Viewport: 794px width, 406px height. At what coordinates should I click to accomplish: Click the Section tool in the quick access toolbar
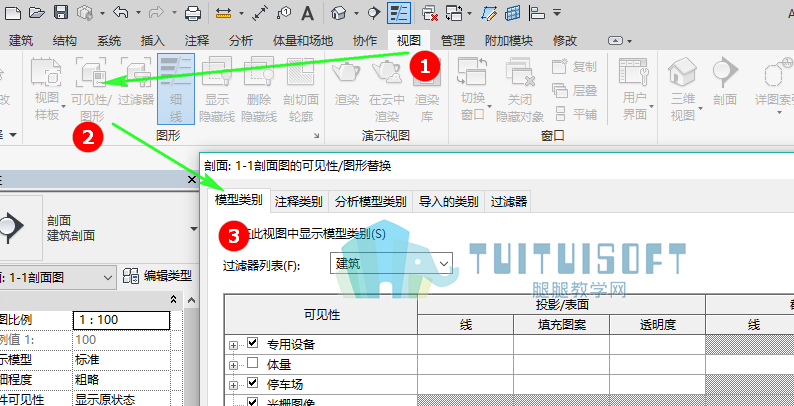point(374,13)
